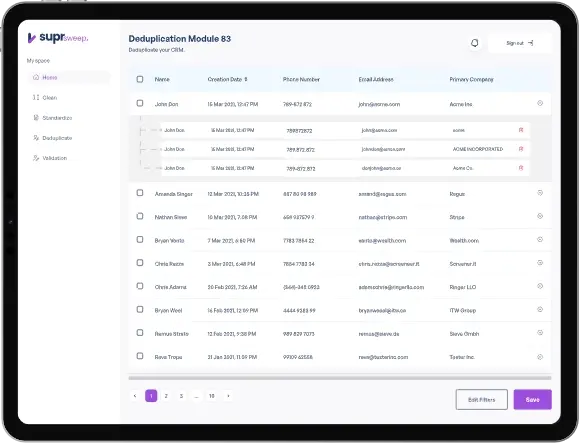Image resolution: width=580 pixels, height=444 pixels.
Task: Open the Home menu item
Action: click(69, 77)
